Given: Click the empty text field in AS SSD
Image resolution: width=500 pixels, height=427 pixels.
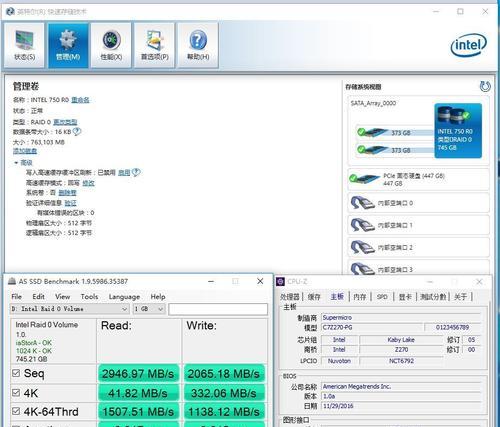Looking at the screenshot, I should point(218,309).
